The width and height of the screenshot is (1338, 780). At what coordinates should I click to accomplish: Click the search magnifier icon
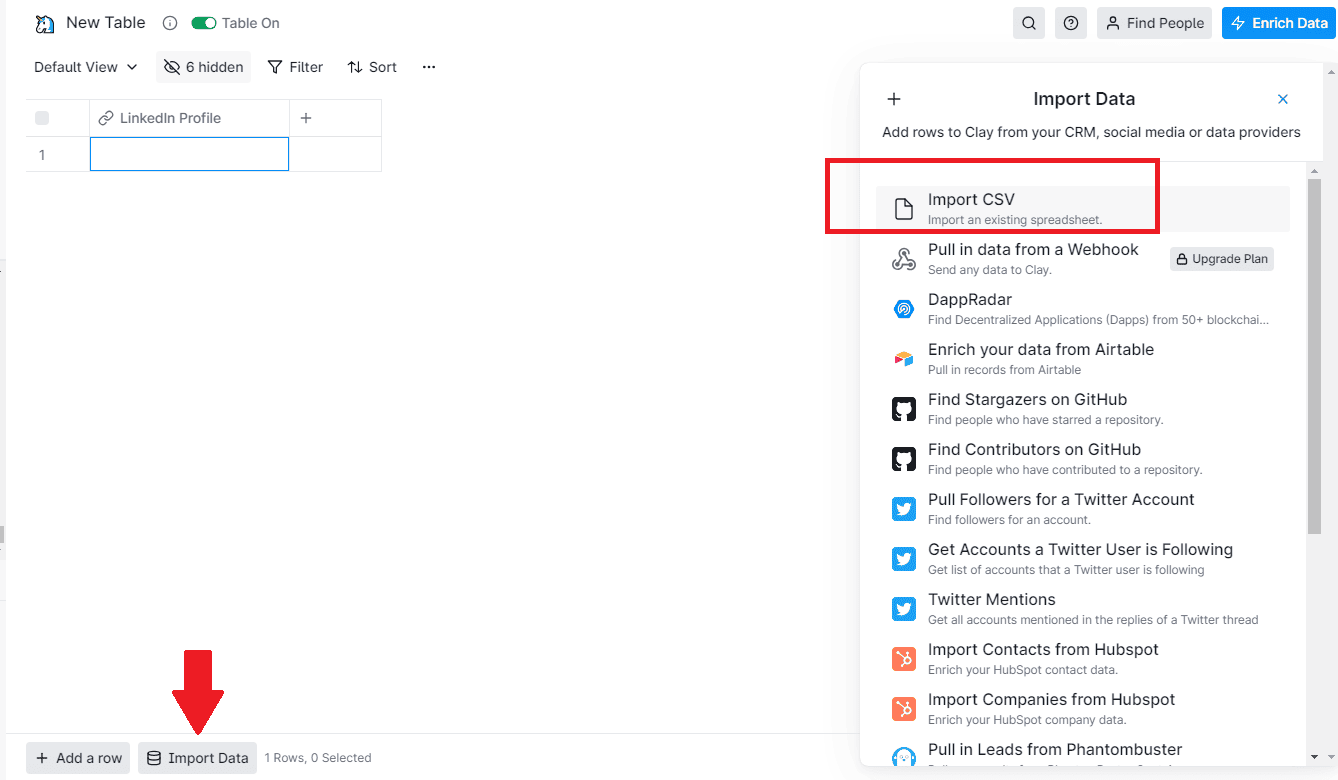(1028, 23)
